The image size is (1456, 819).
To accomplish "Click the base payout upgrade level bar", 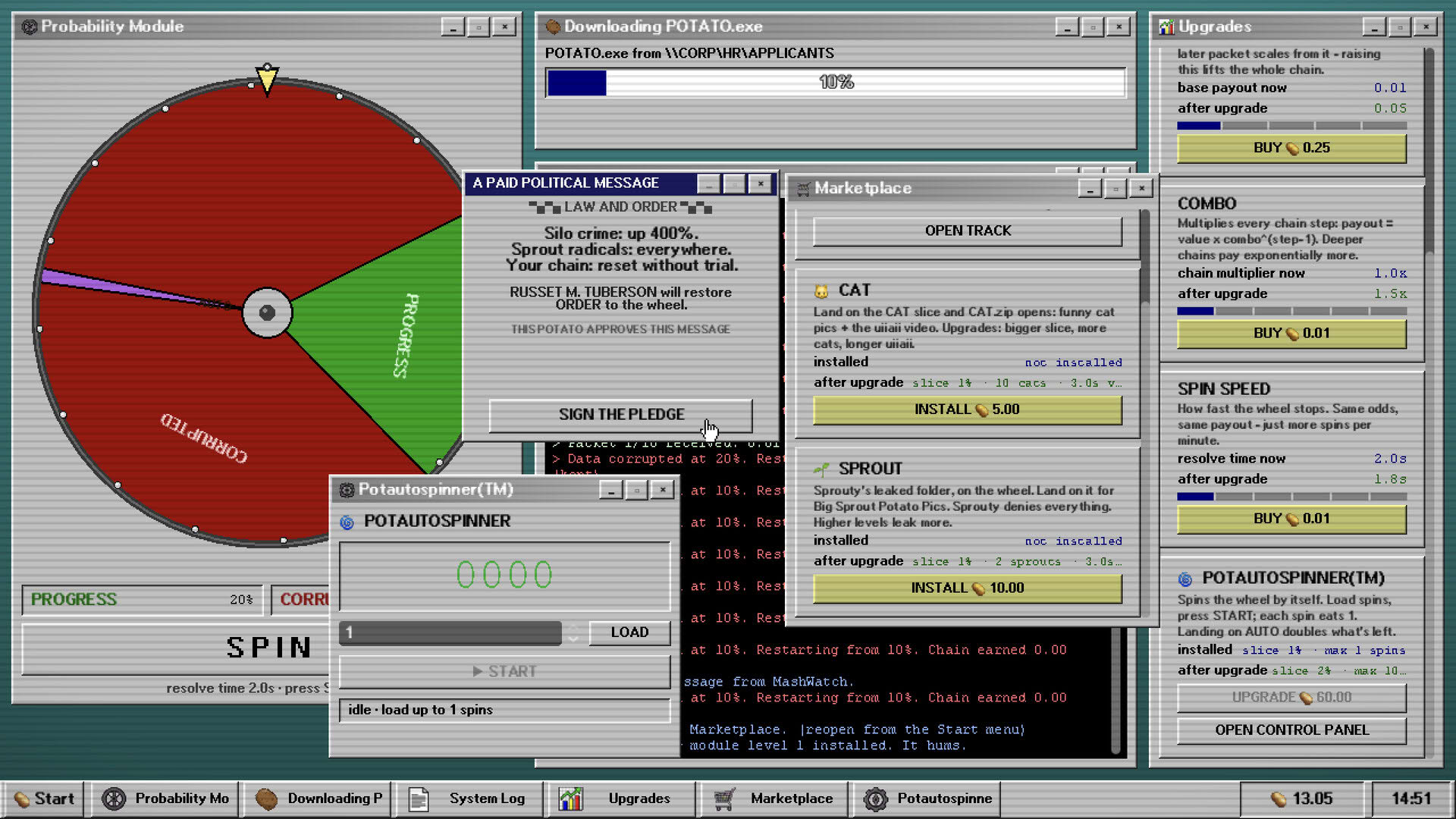I will (1291, 126).
